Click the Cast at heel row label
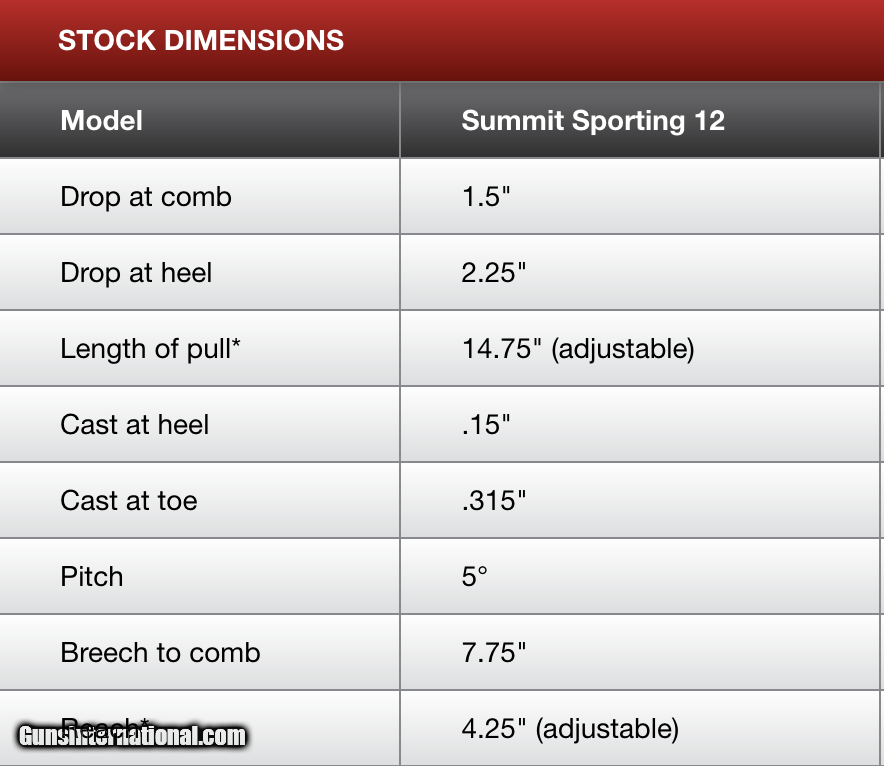 [135, 424]
